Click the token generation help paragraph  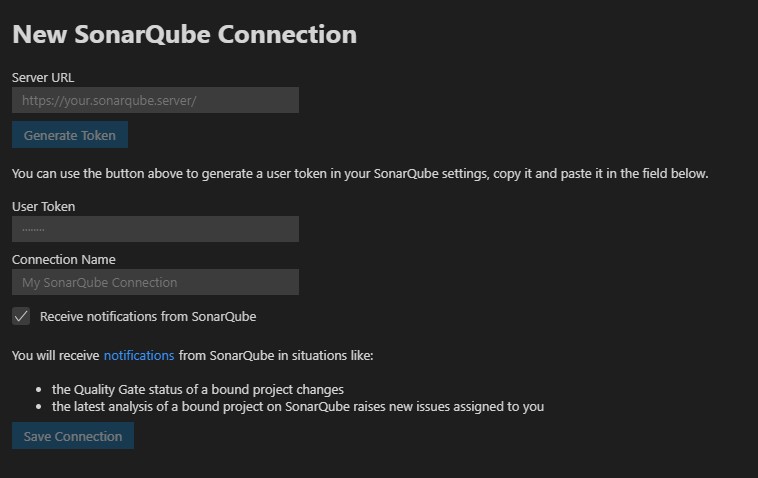coord(360,174)
